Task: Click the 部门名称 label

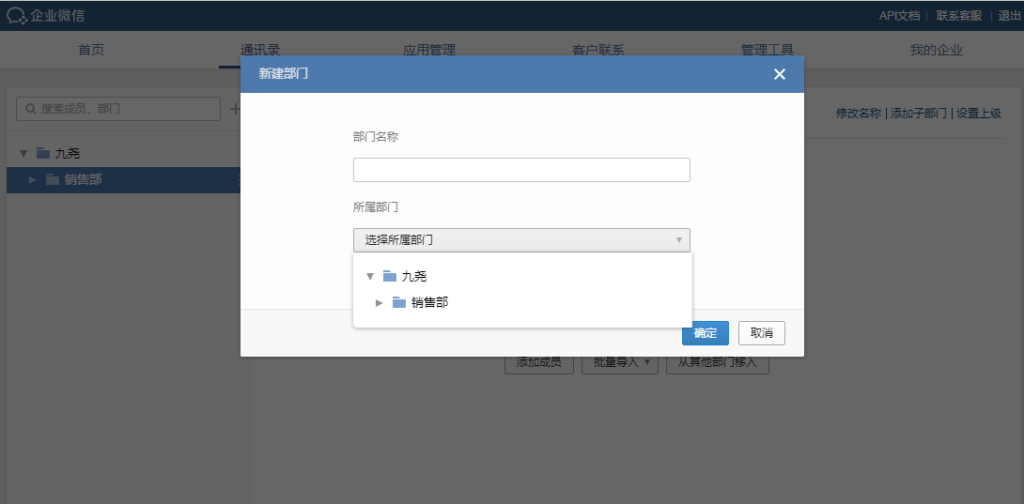Action: (376, 136)
